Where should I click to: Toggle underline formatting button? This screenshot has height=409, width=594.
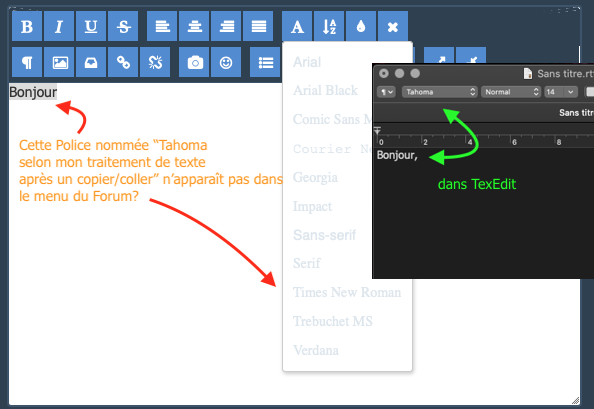[91, 26]
